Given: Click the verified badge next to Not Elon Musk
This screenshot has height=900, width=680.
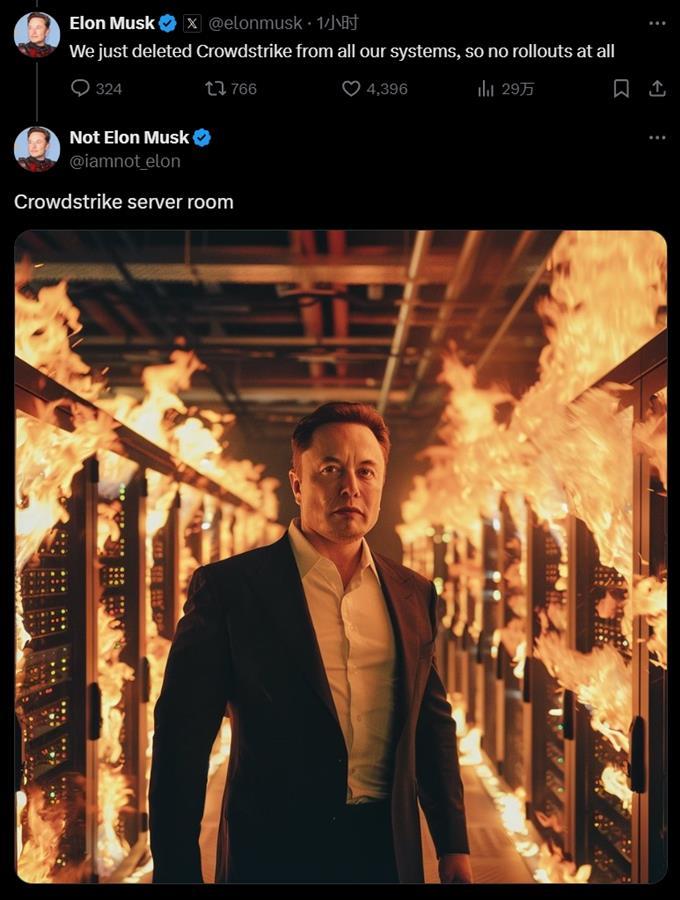Looking at the screenshot, I should [202, 137].
